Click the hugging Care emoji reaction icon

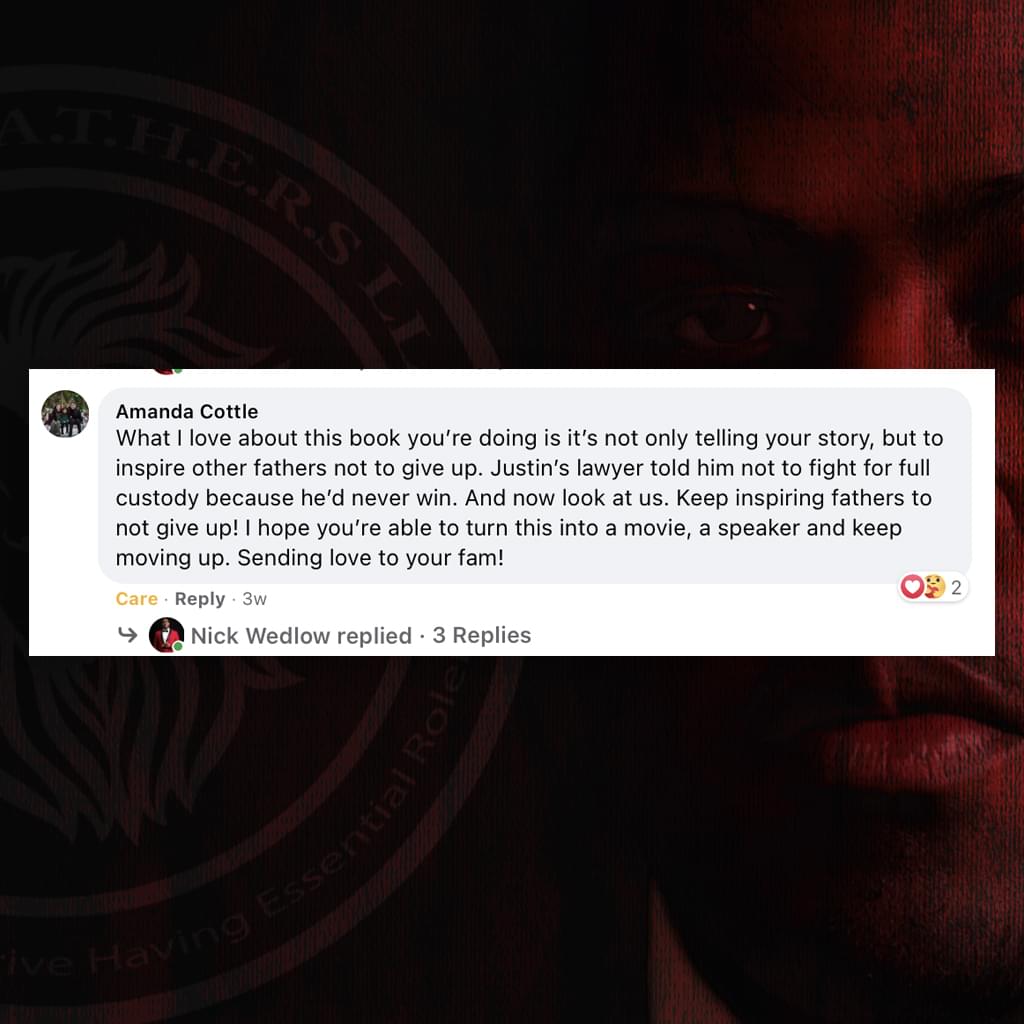tap(934, 586)
